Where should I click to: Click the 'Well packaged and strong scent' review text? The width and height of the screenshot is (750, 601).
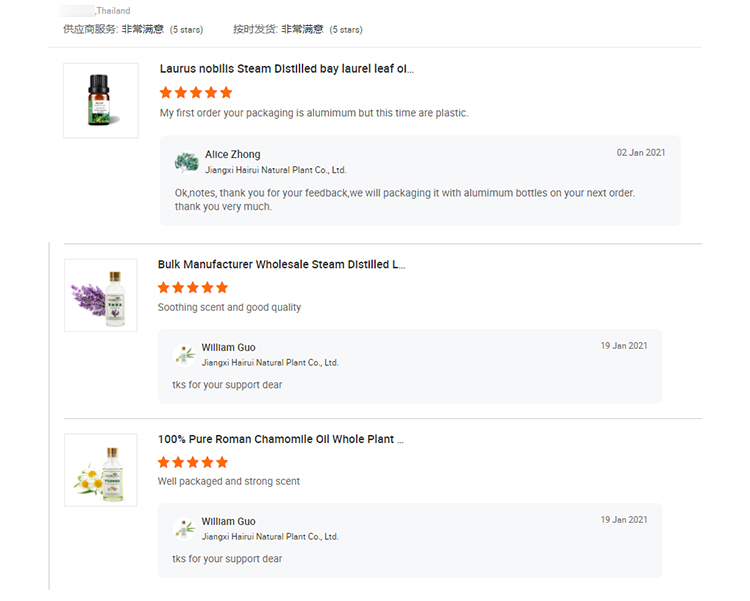pyautogui.click(x=229, y=482)
